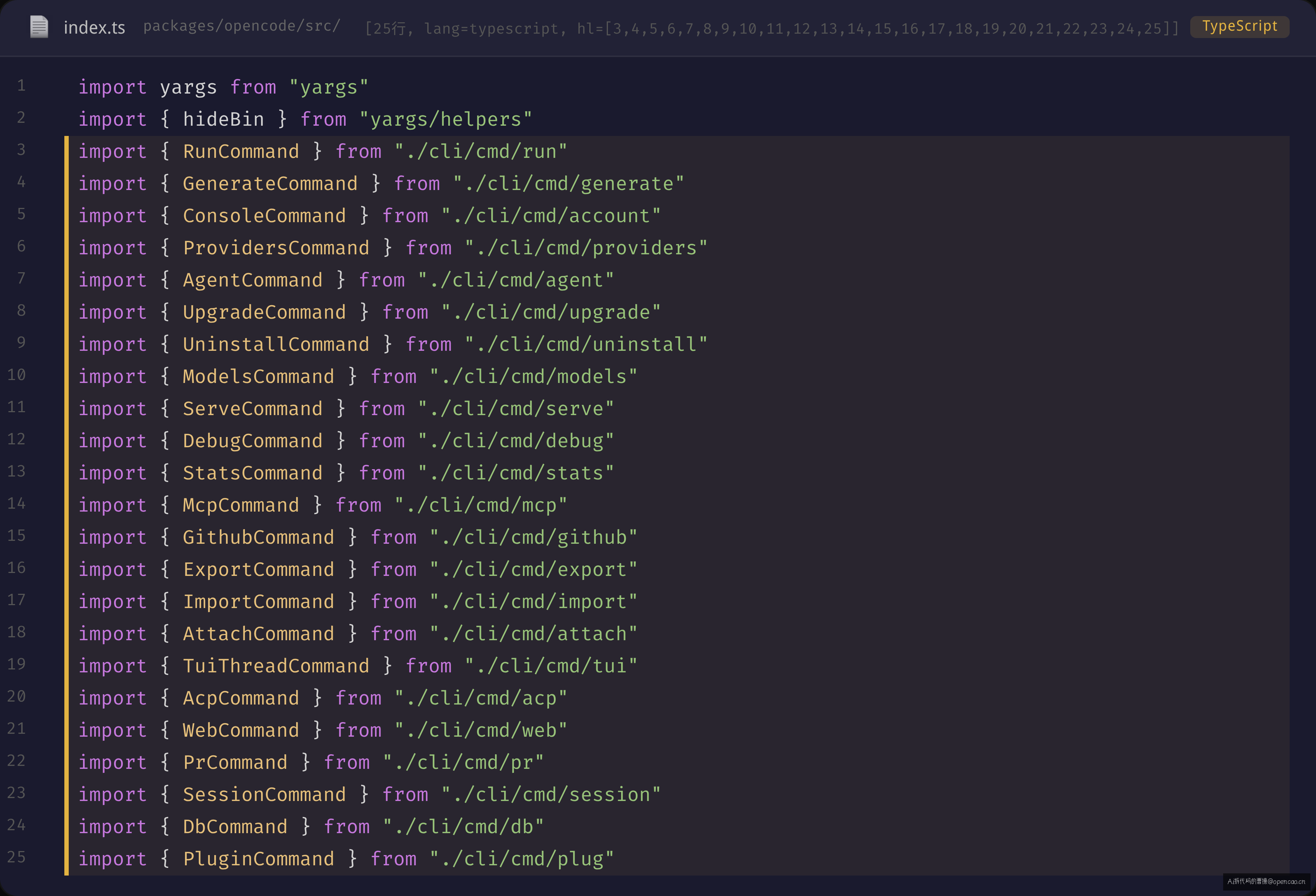The image size is (1316, 896).
Task: Select the PrCommand identifier
Action: point(235,762)
